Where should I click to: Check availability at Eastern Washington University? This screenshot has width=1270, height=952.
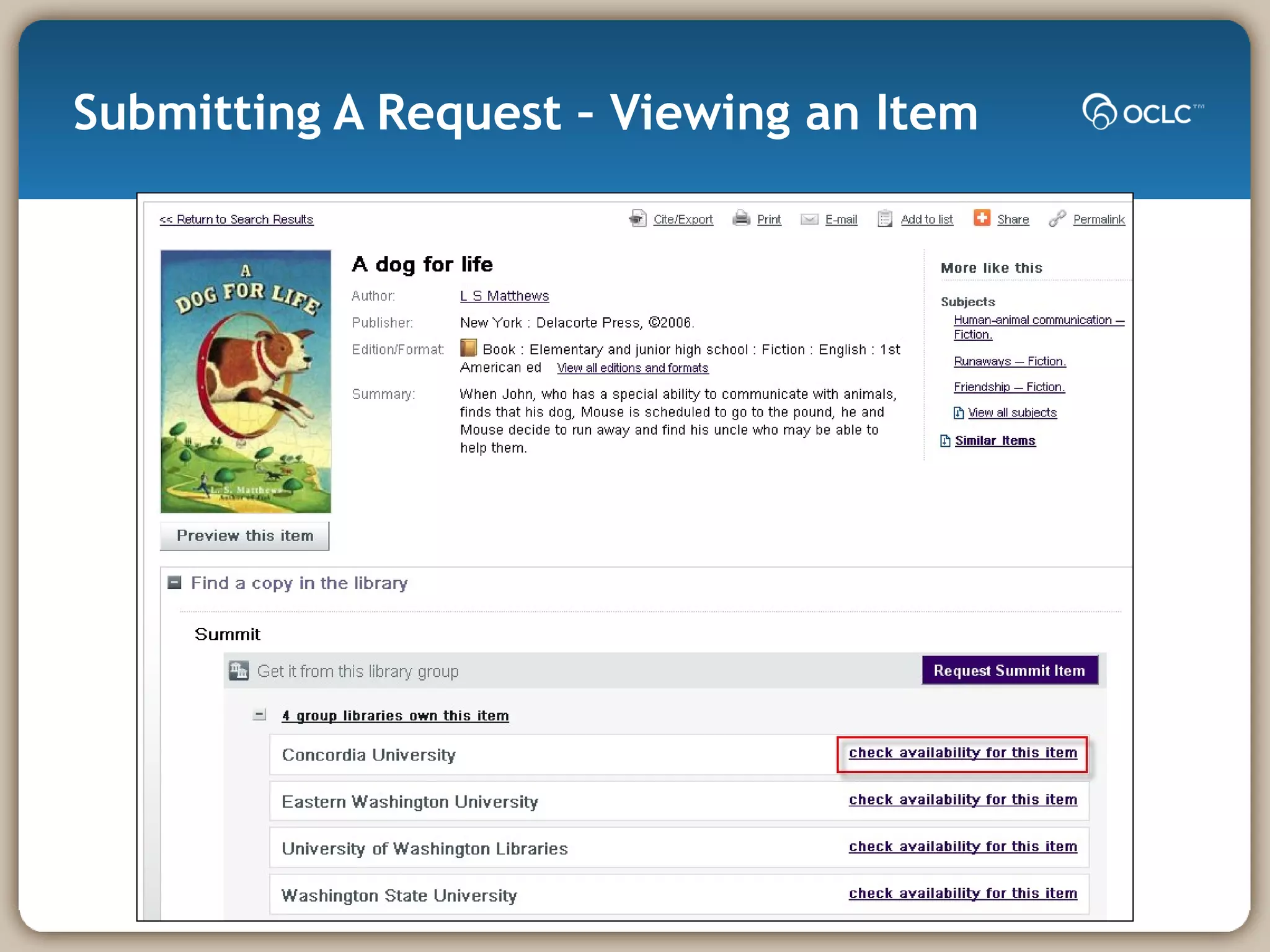point(962,800)
